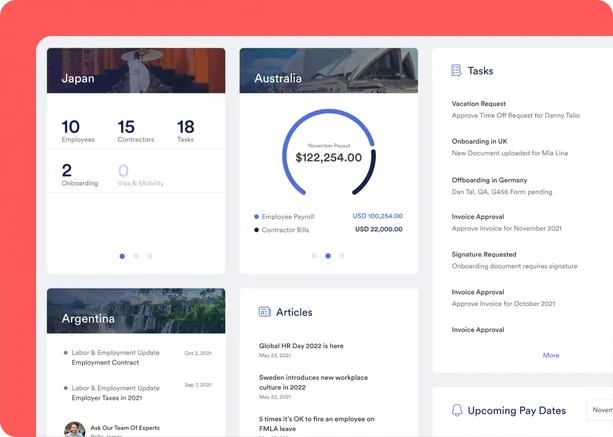Viewport: 613px width, 437px height.
Task: Open the FMLA leave article
Action: [x=317, y=426]
